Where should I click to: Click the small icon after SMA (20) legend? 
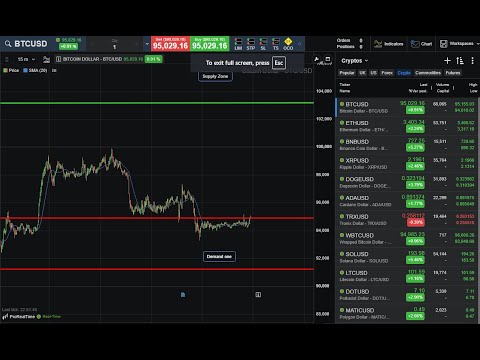click(x=54, y=70)
